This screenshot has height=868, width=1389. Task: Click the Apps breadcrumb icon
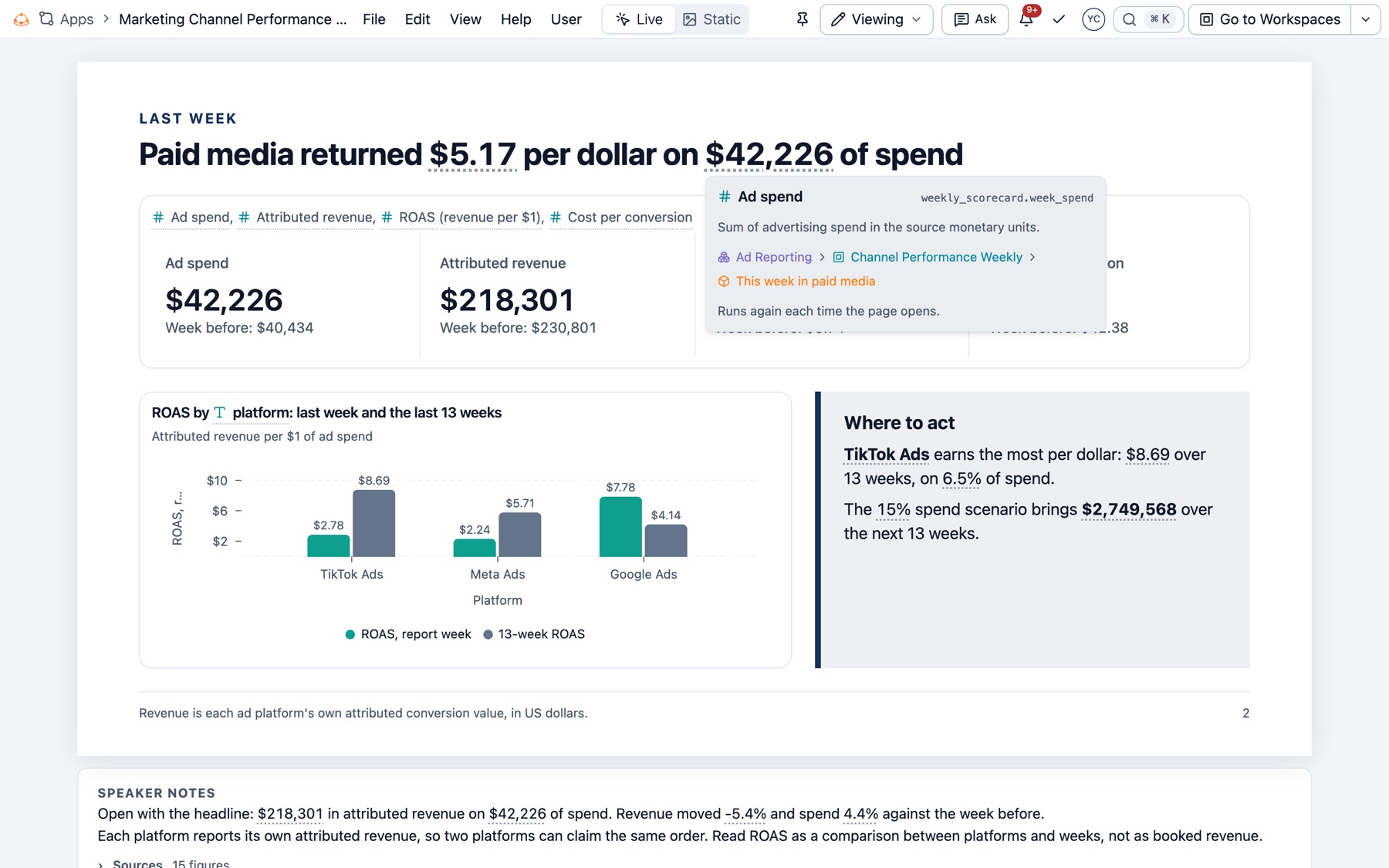(46, 19)
